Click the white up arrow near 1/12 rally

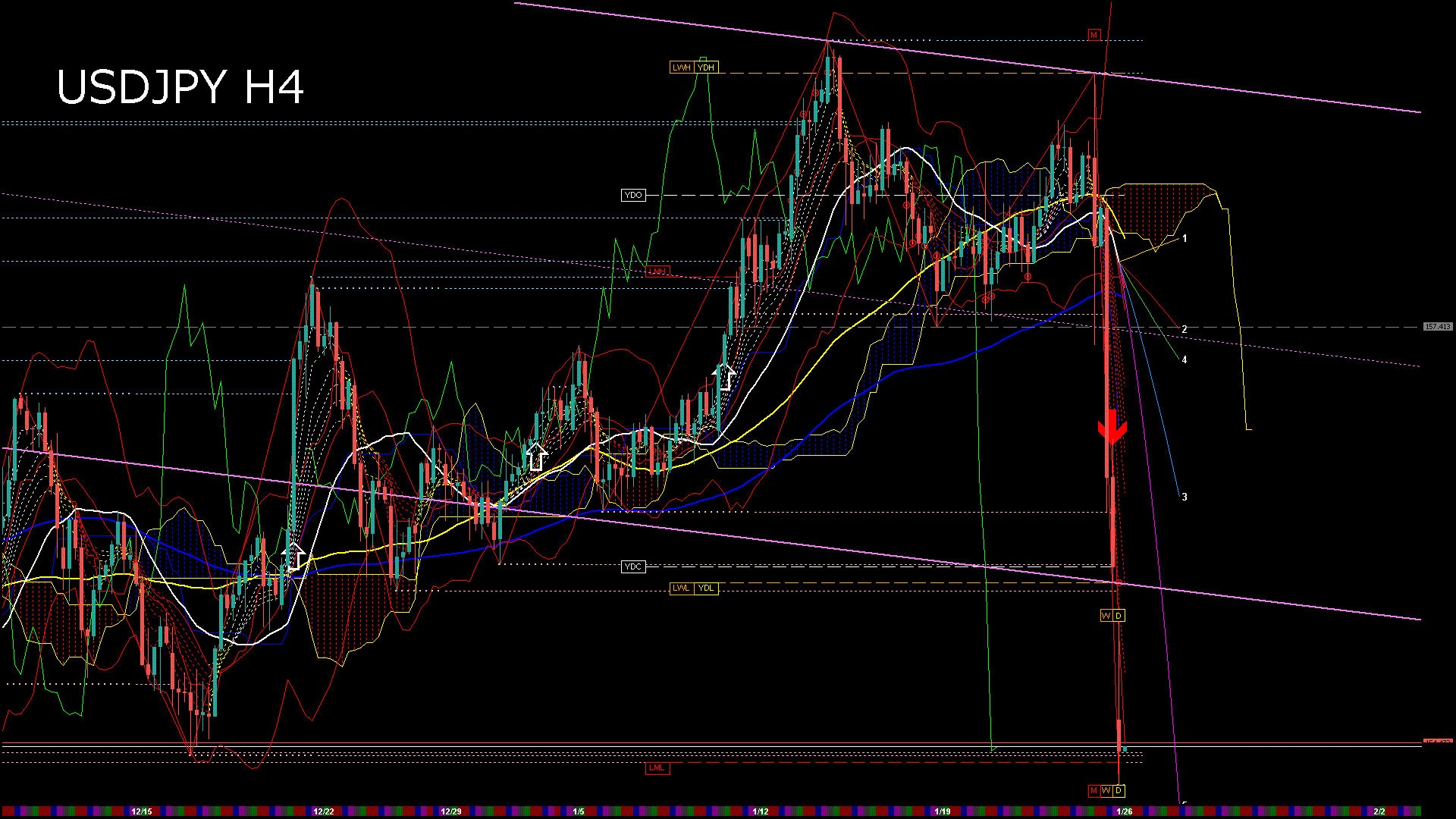click(726, 377)
